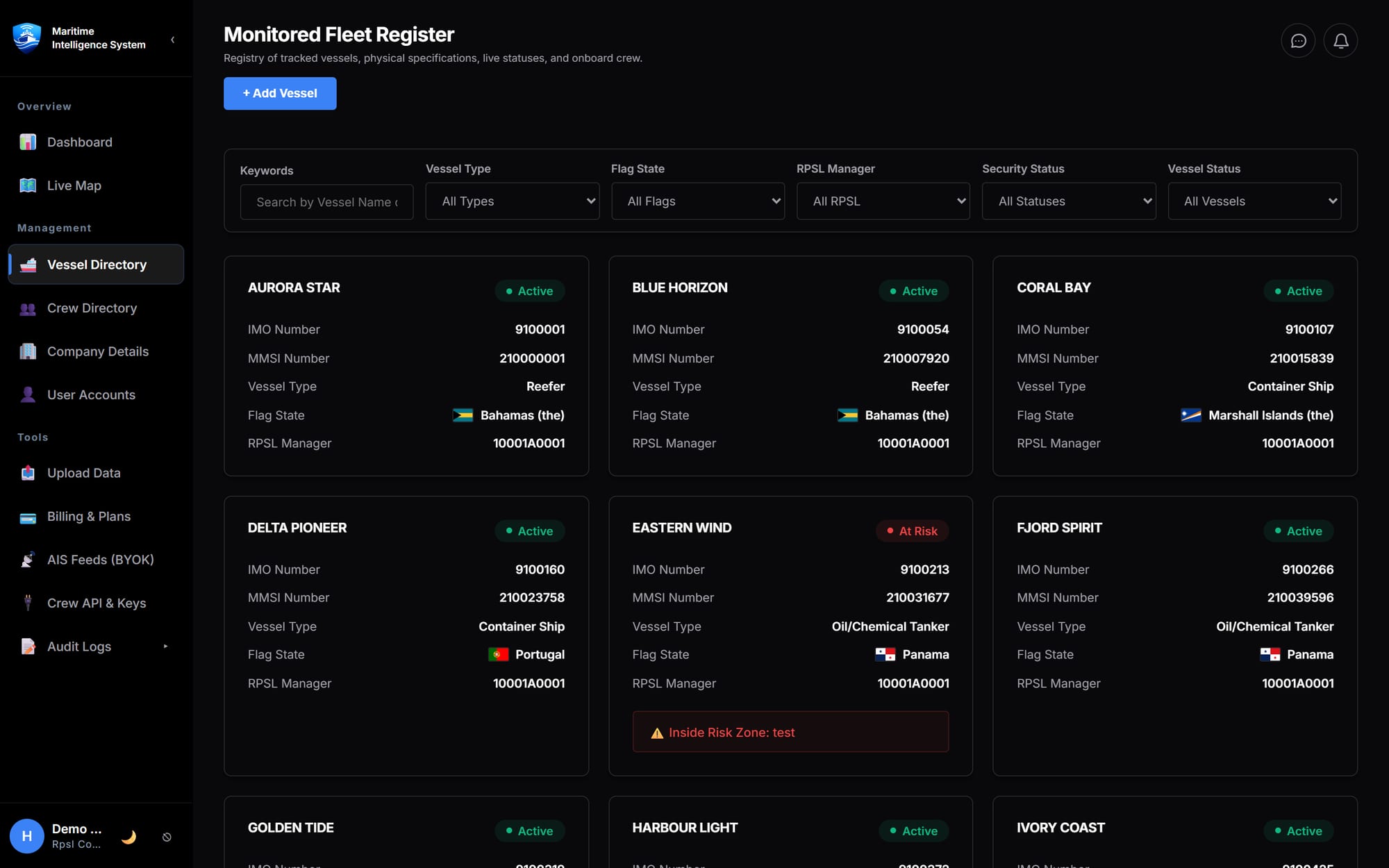Collapse the sidebar with the chevron
The image size is (1389, 868).
click(172, 40)
